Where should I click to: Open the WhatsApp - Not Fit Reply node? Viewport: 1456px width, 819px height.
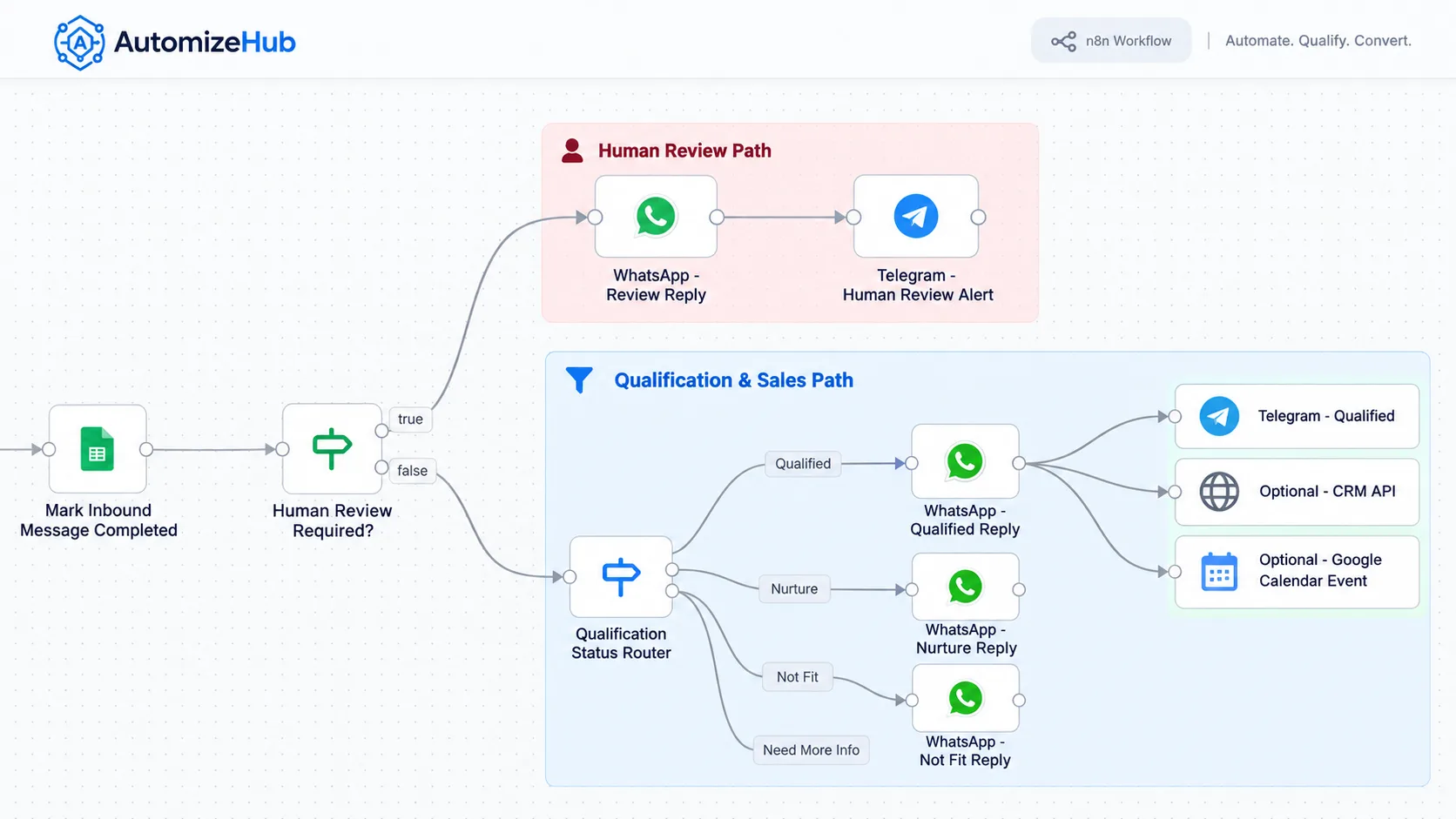(965, 698)
